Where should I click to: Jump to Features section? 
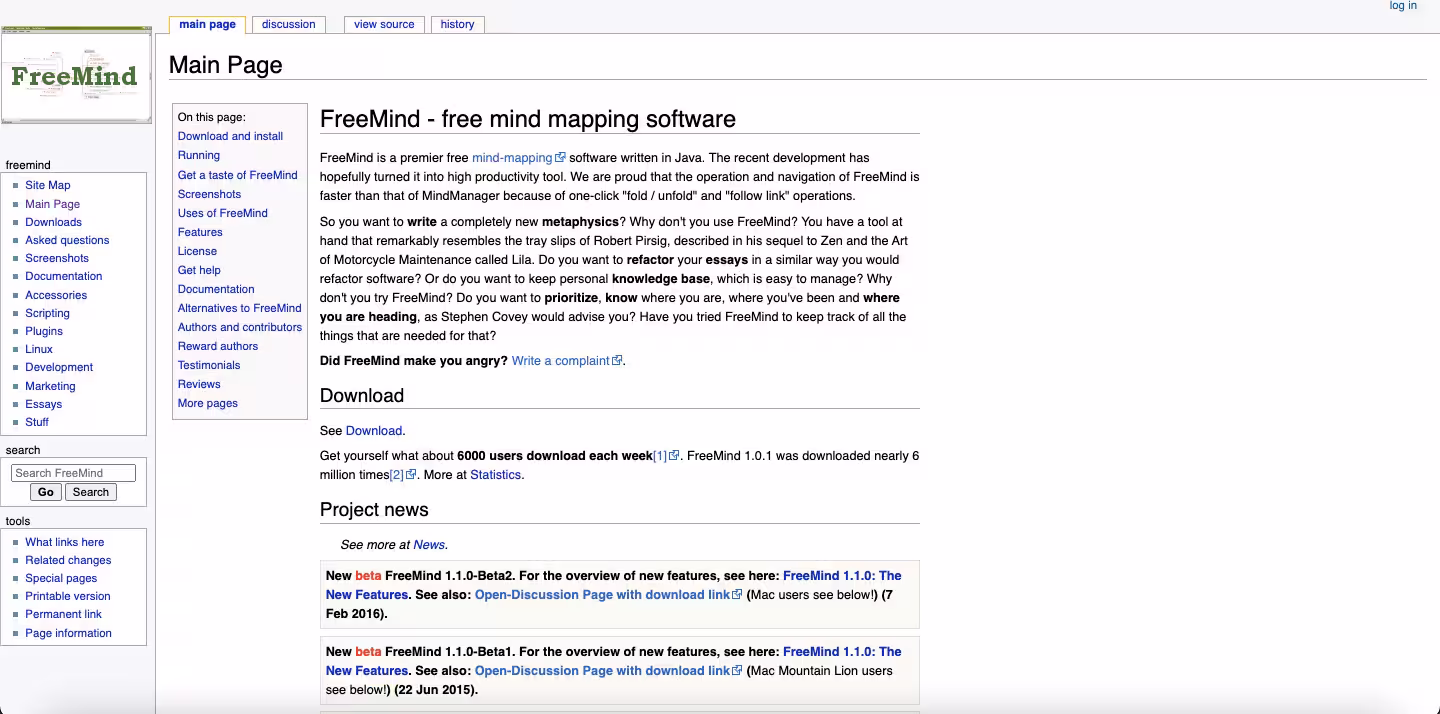[200, 232]
